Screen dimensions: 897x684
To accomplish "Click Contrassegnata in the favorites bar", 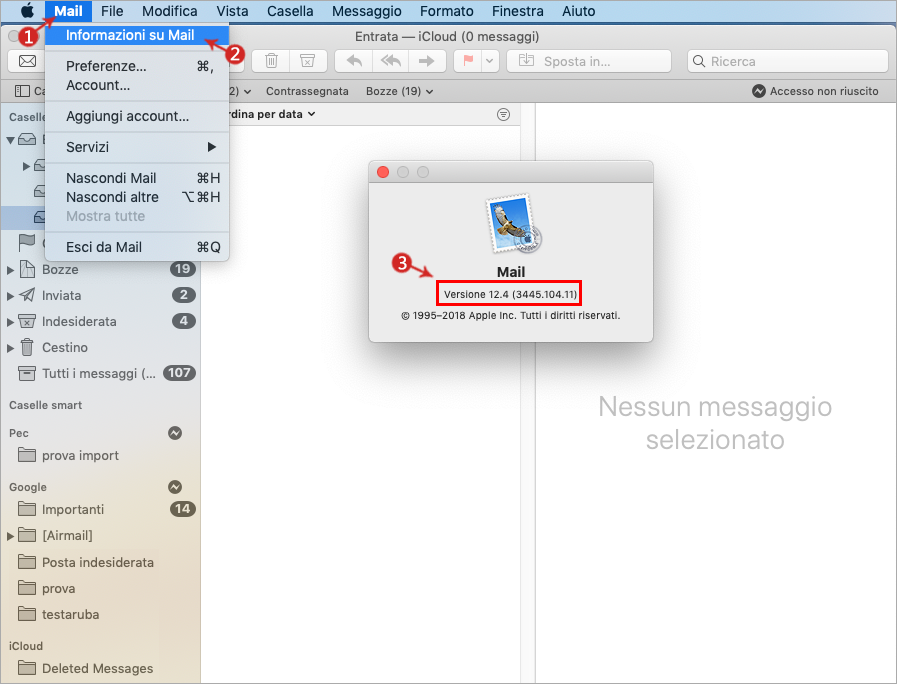I will coord(307,91).
